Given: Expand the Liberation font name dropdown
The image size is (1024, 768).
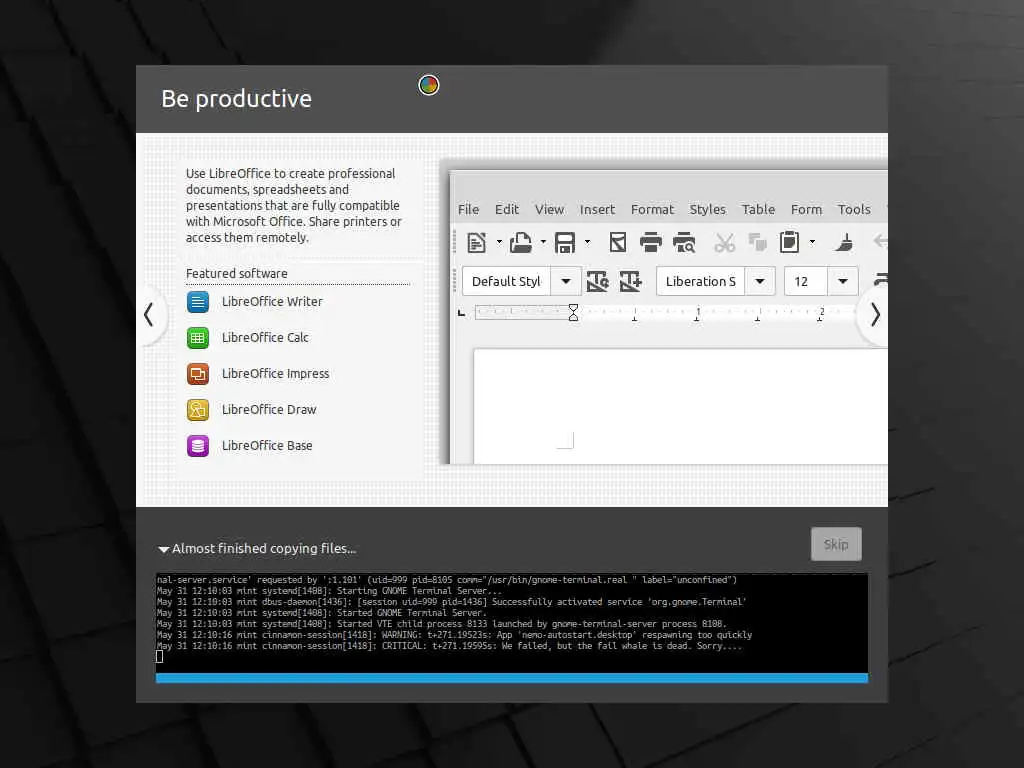Looking at the screenshot, I should tap(760, 281).
